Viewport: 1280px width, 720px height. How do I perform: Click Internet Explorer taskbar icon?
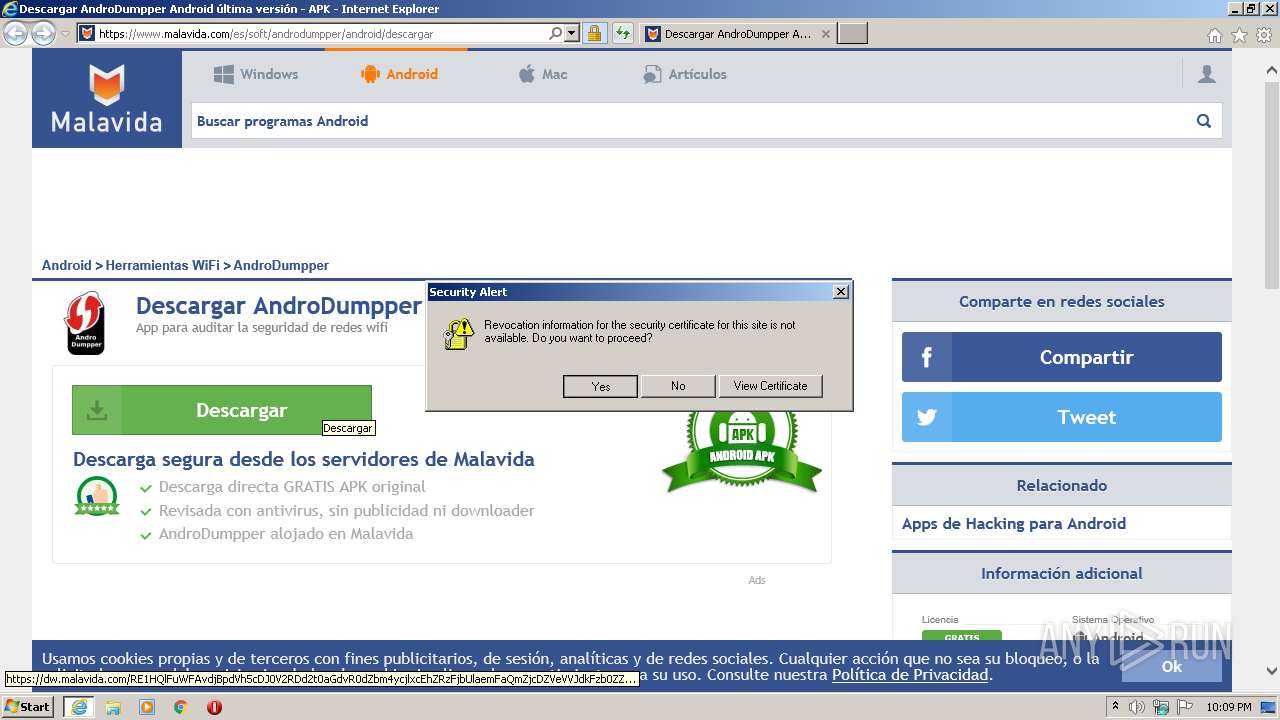pos(78,707)
